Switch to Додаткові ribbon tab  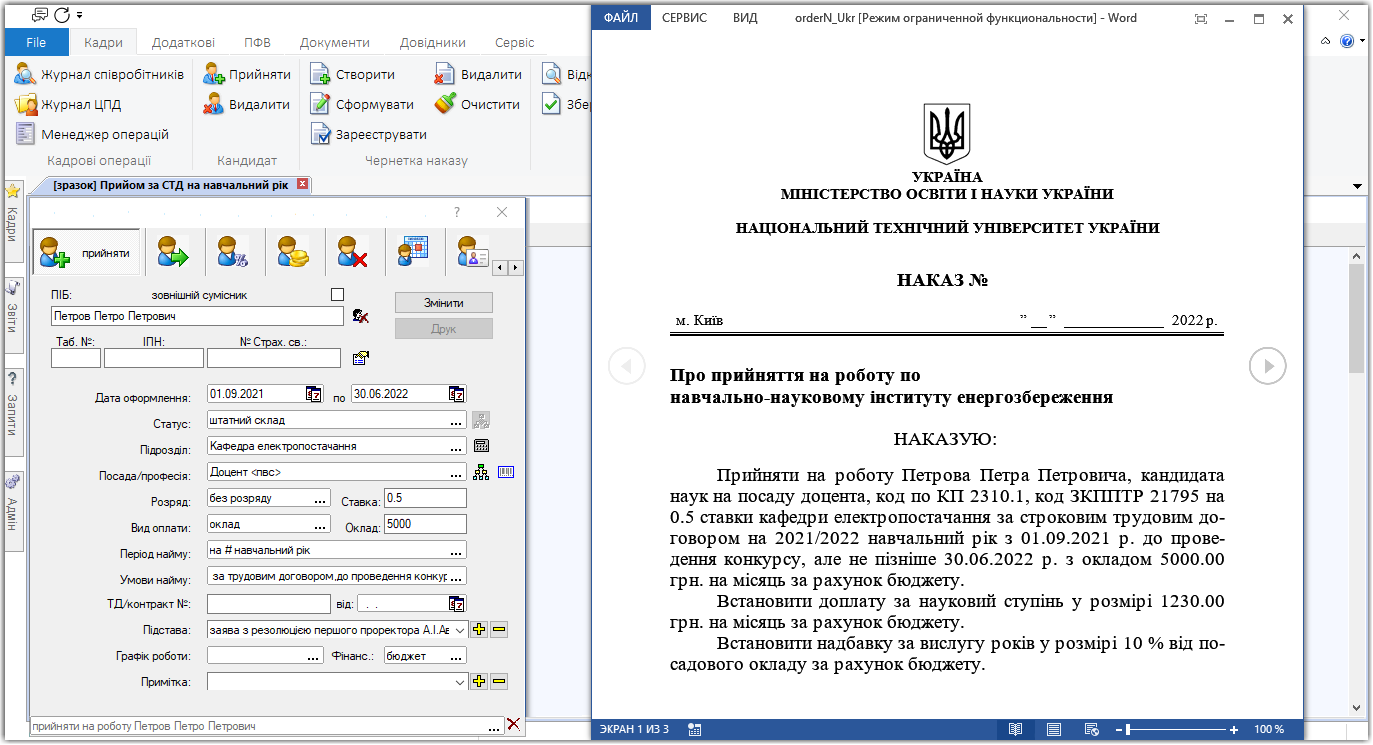point(183,42)
